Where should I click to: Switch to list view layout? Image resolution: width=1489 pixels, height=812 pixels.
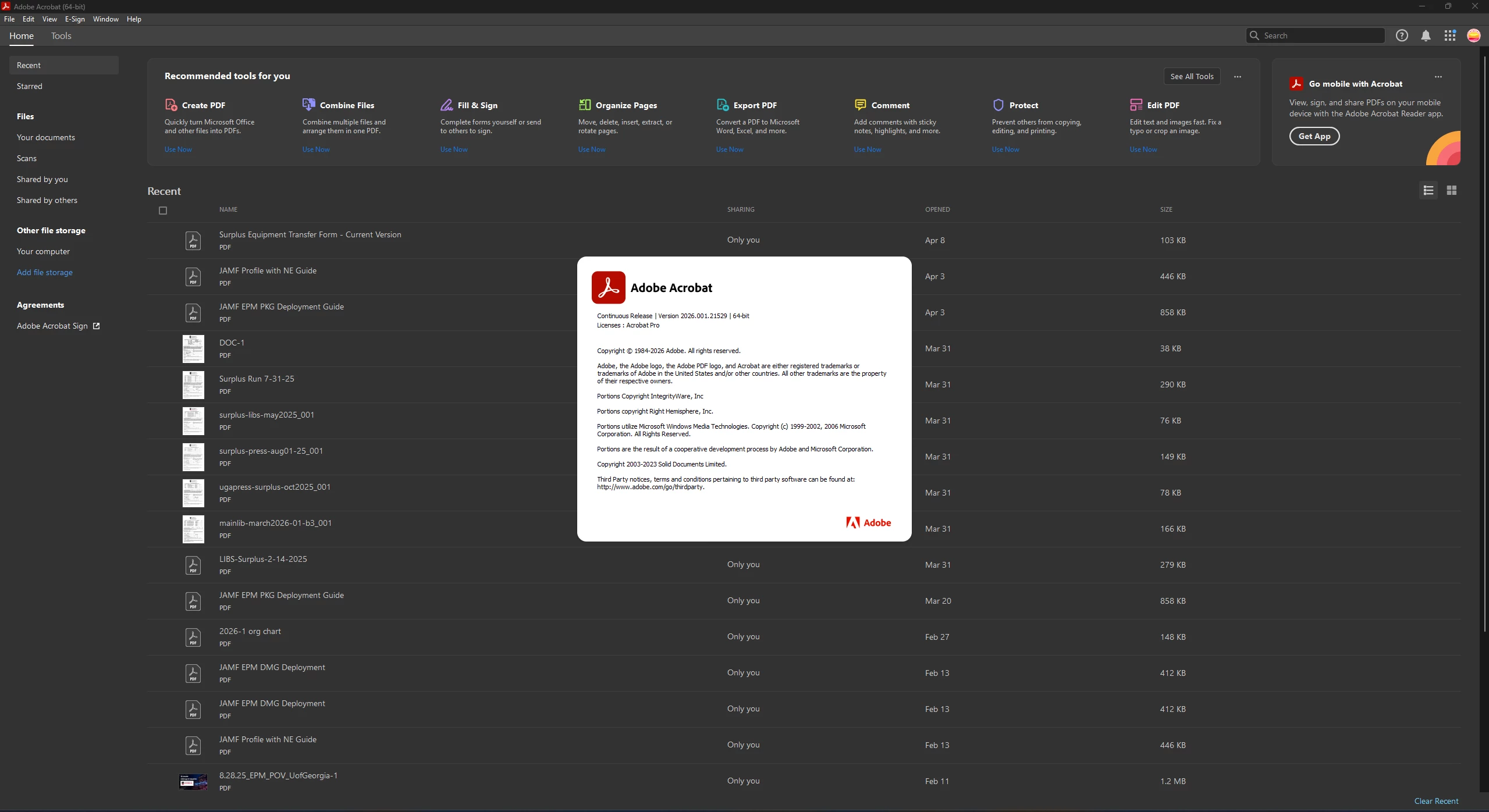click(x=1428, y=190)
